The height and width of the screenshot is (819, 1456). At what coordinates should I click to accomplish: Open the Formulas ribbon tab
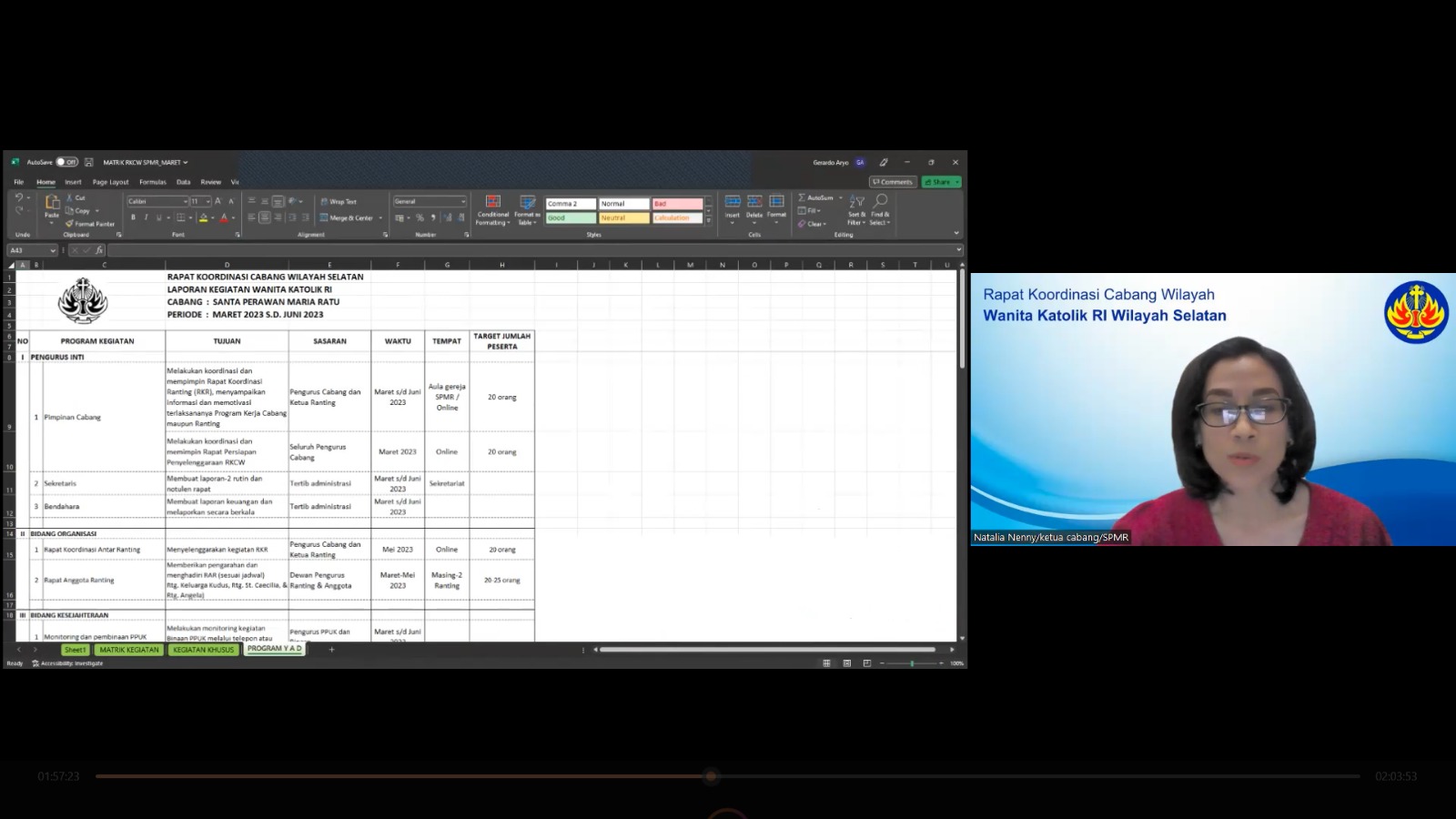pos(152,182)
